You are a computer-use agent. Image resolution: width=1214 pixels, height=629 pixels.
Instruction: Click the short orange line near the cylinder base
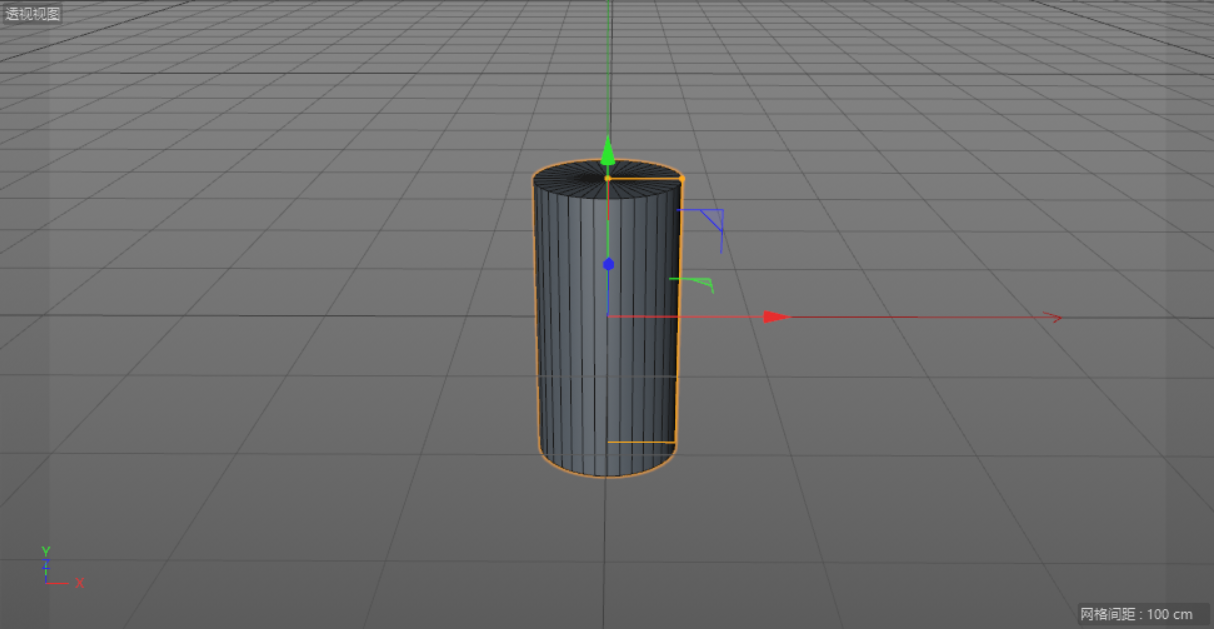[641, 442]
